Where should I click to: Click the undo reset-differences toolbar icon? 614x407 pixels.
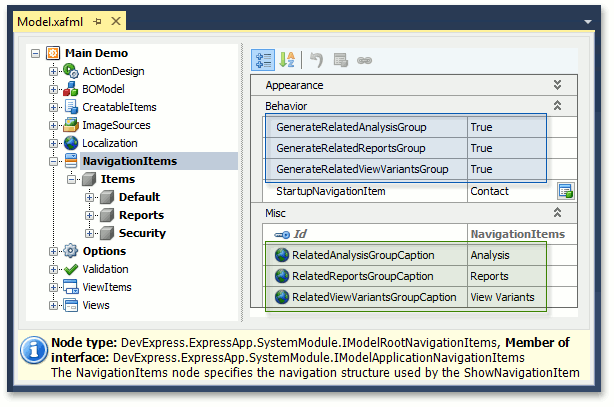(316, 60)
